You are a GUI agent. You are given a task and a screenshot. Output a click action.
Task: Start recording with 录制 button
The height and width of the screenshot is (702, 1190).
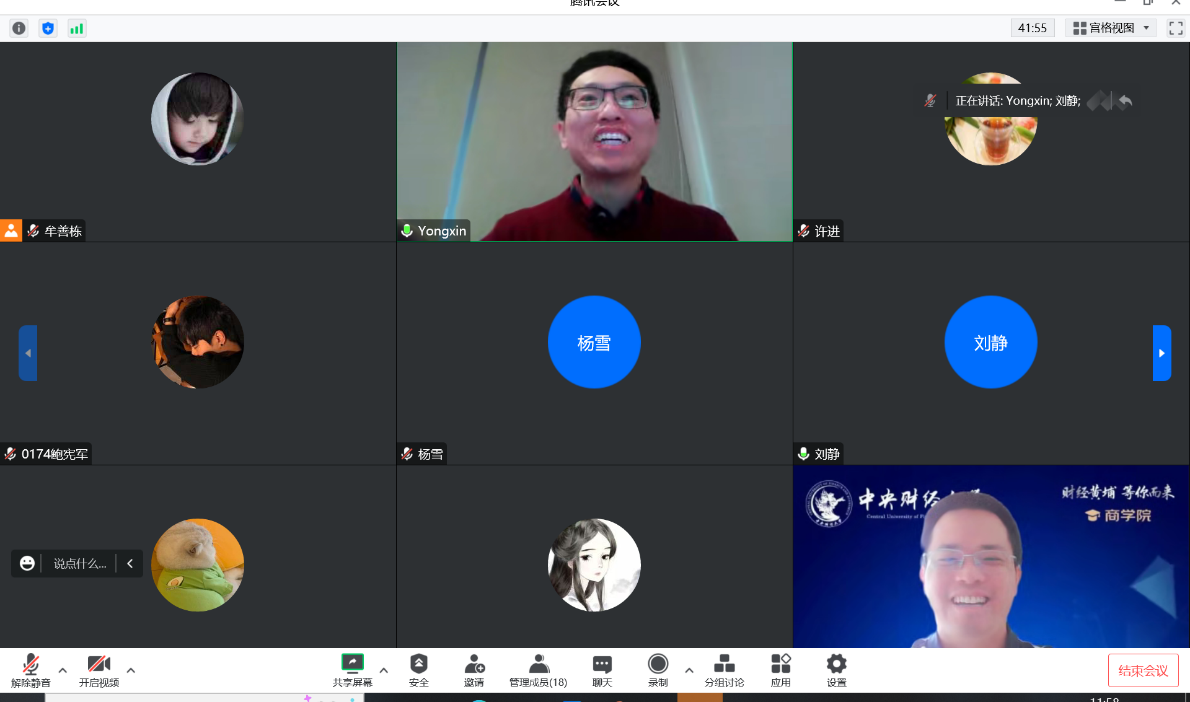click(657, 669)
